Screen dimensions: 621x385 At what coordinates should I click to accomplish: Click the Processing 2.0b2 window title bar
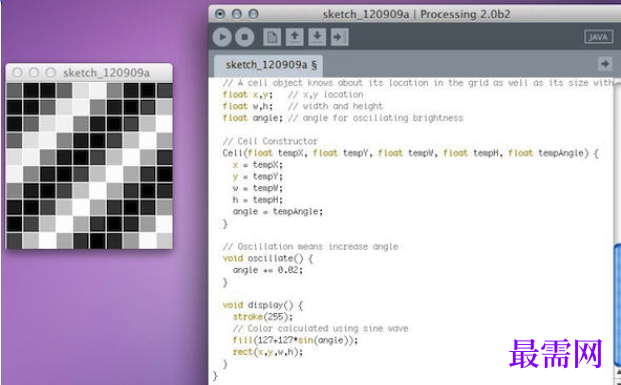416,14
